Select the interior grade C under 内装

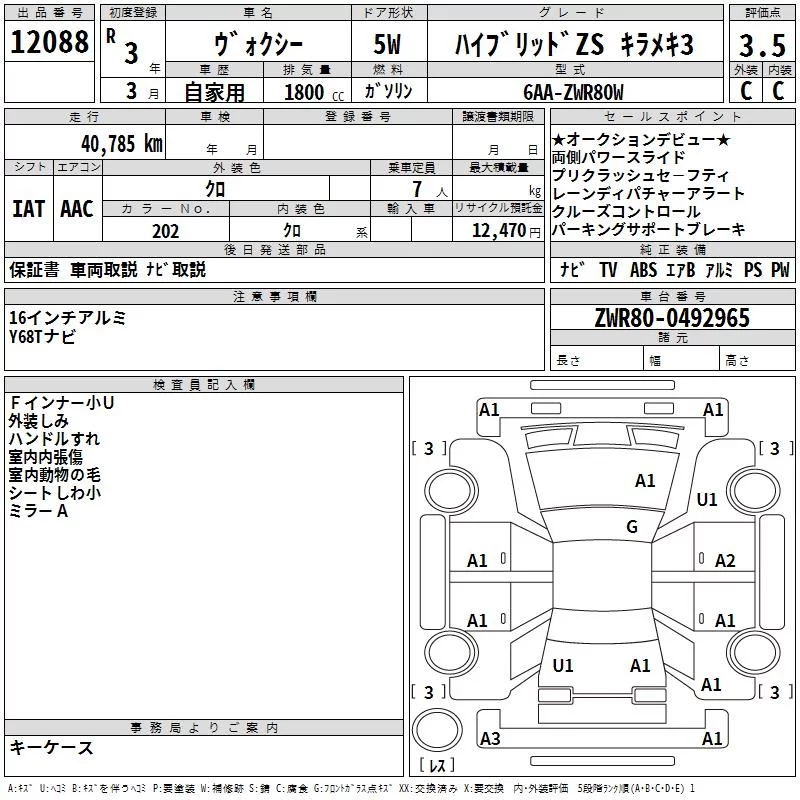[778, 91]
